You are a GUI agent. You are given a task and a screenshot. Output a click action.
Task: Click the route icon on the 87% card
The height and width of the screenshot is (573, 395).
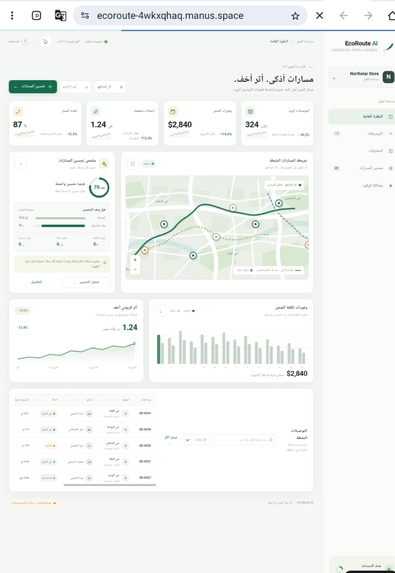[x=18, y=111]
